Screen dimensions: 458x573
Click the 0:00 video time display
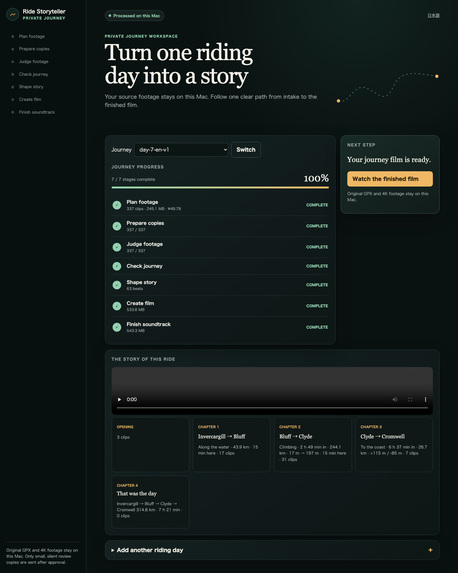pos(132,399)
